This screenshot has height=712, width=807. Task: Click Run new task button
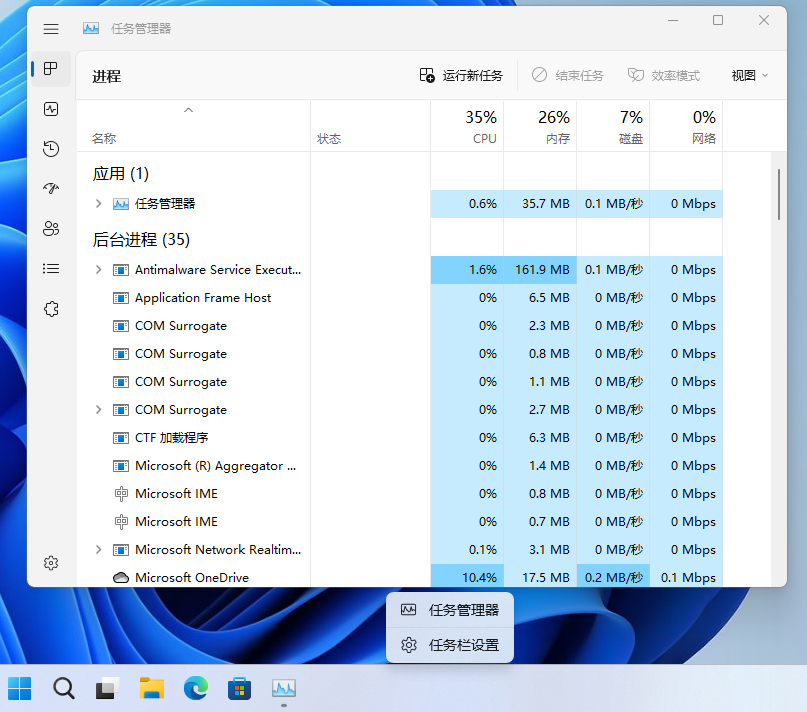(461, 75)
